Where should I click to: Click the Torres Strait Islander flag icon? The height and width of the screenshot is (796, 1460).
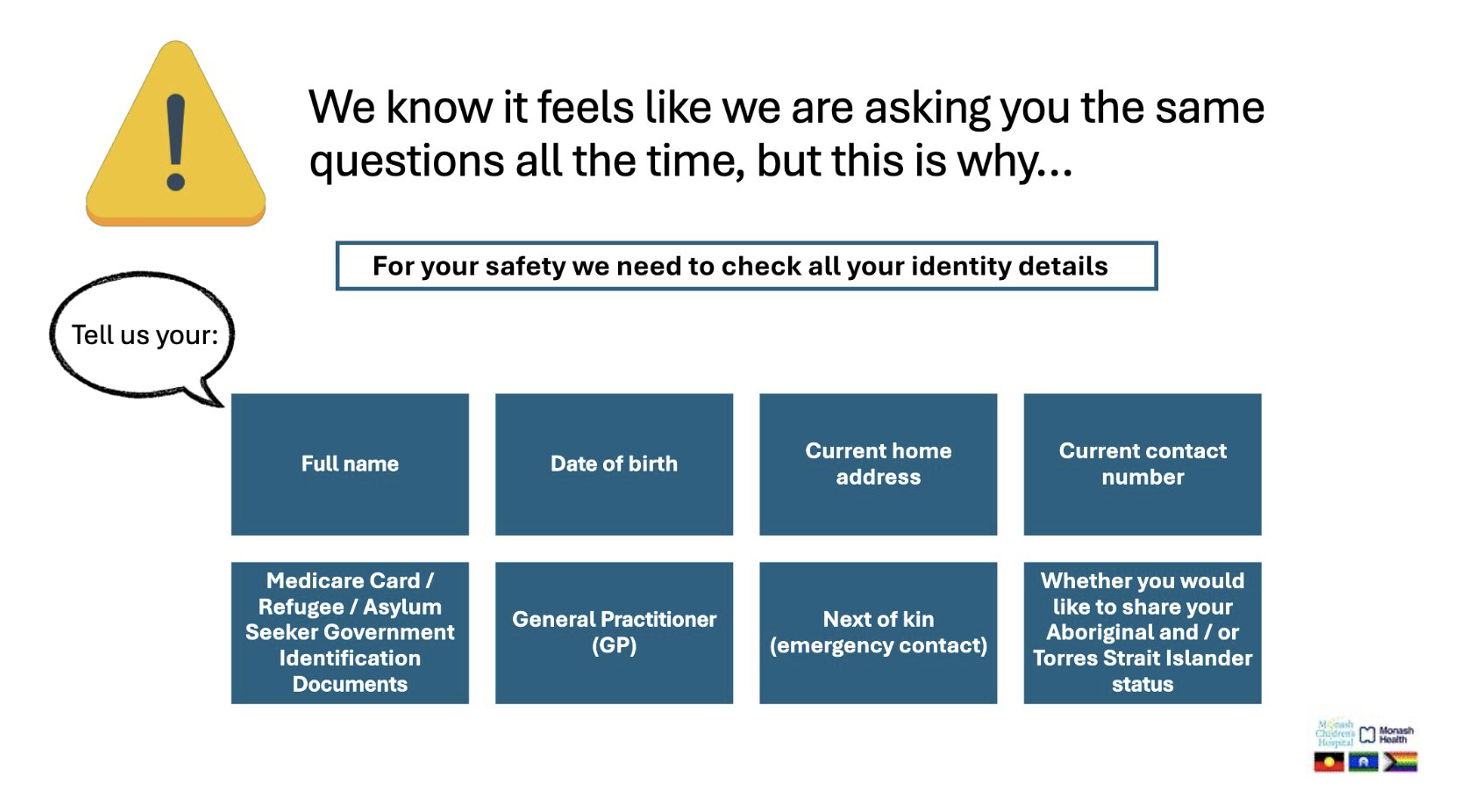(x=1363, y=761)
